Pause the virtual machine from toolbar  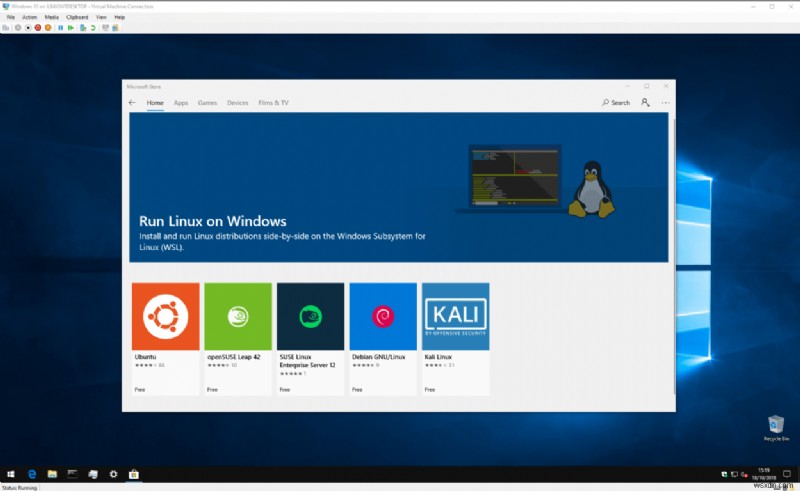point(61,28)
